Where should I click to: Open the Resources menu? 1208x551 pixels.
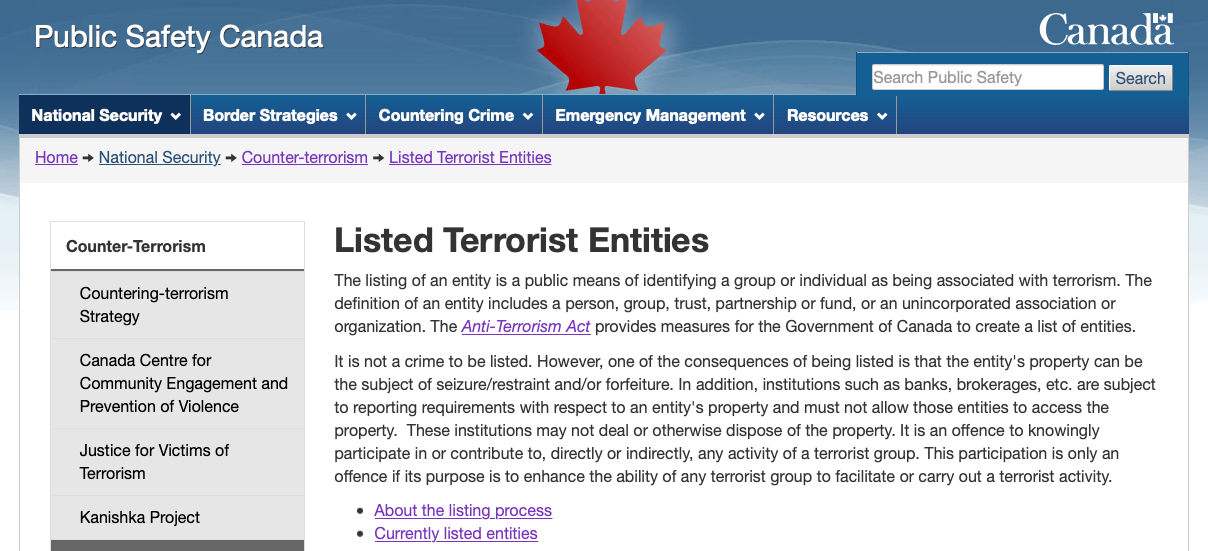coord(835,115)
